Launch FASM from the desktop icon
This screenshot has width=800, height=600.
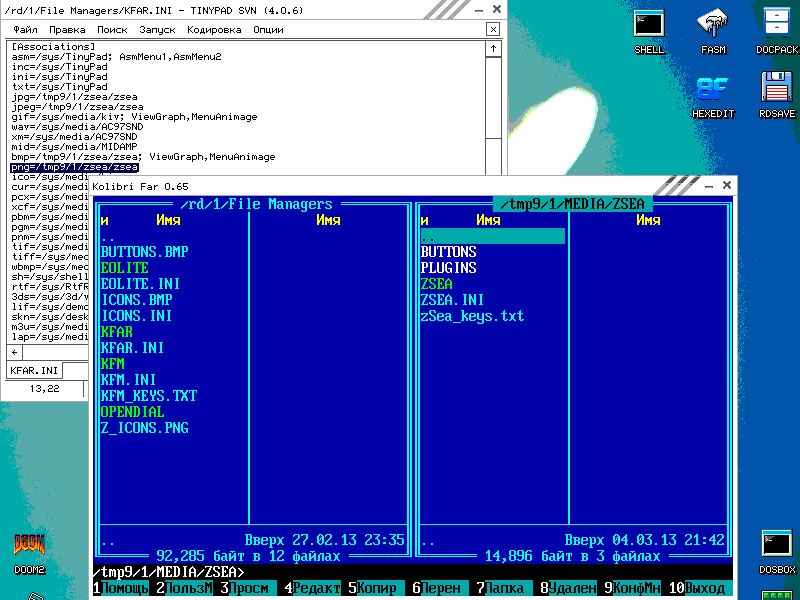[712, 25]
